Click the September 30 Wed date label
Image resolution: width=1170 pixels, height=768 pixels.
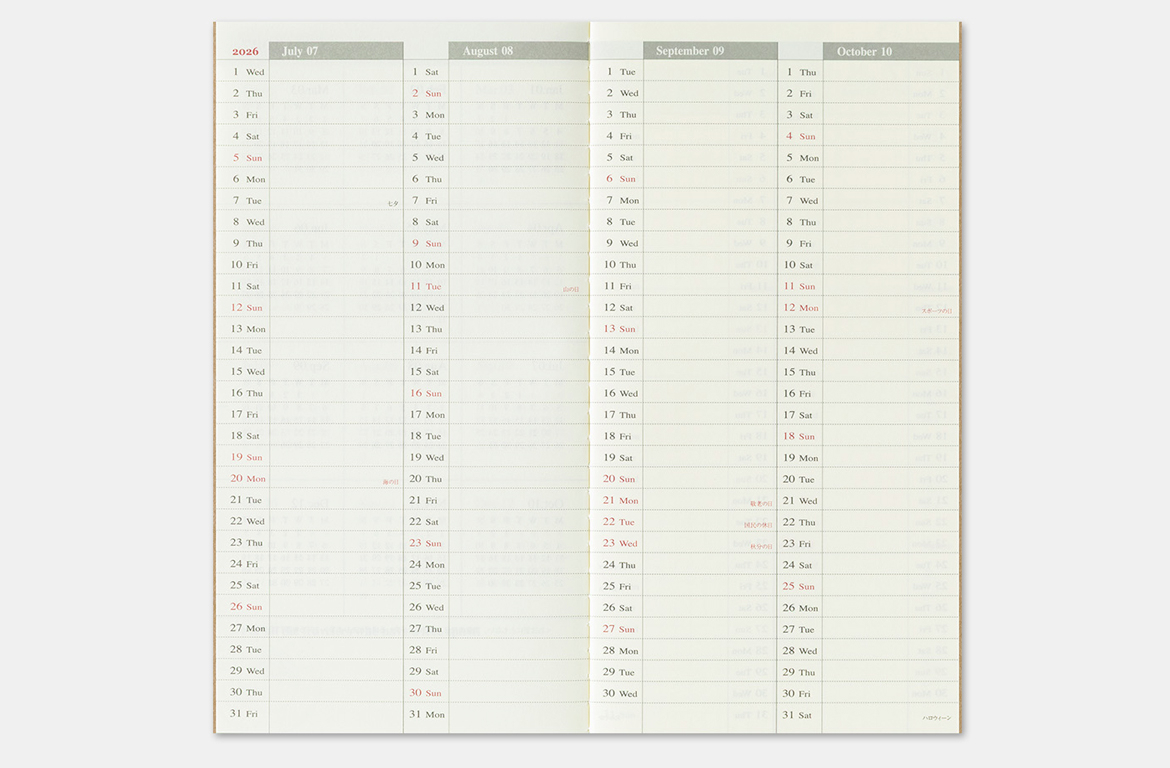[621, 693]
